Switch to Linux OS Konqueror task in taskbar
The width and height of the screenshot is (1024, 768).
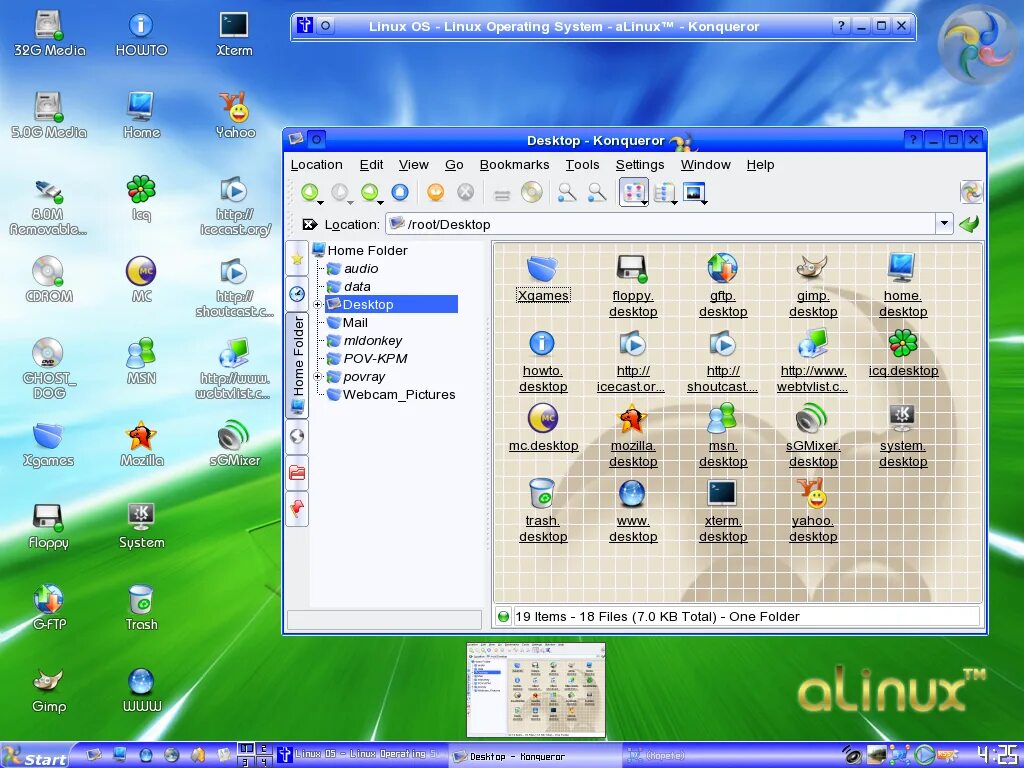(360, 755)
